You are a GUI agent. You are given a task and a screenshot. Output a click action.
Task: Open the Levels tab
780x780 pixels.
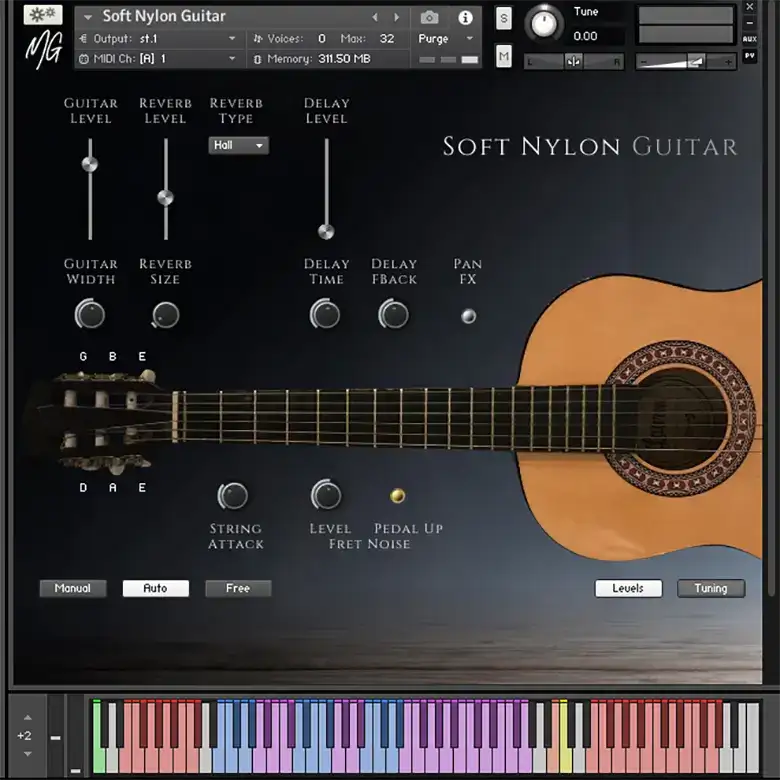628,588
